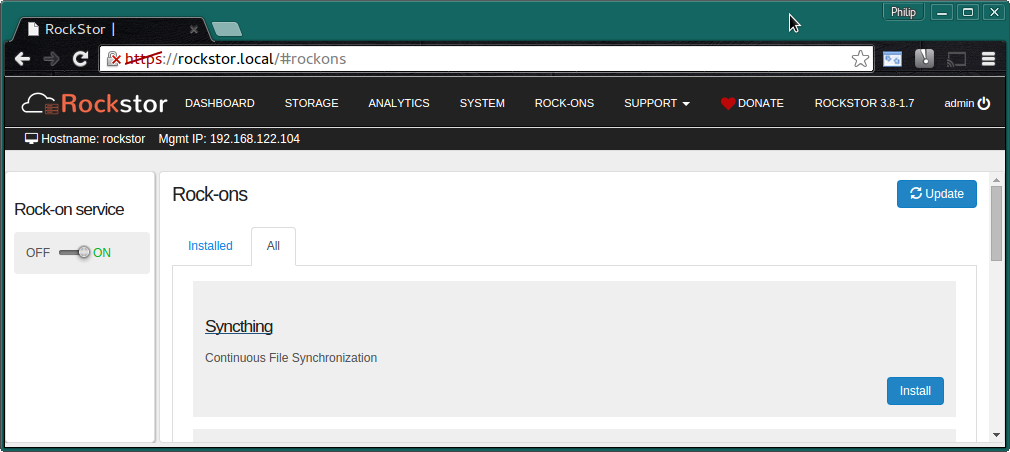Open the Rock-ons menu item
The height and width of the screenshot is (452, 1010).
[564, 103]
